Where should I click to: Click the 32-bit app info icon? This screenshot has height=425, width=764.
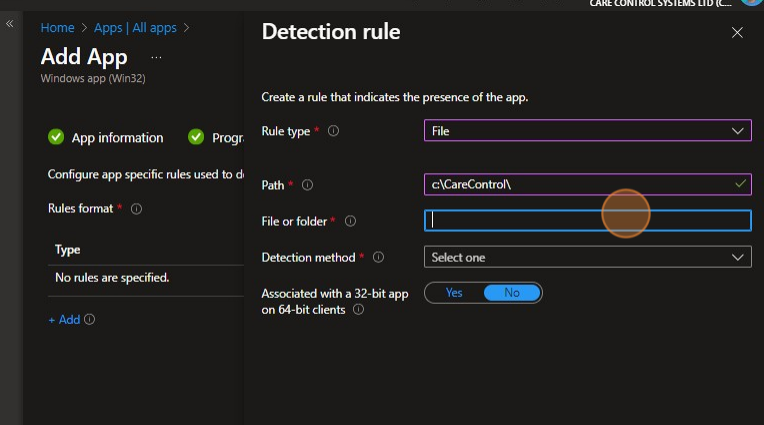[x=358, y=310]
